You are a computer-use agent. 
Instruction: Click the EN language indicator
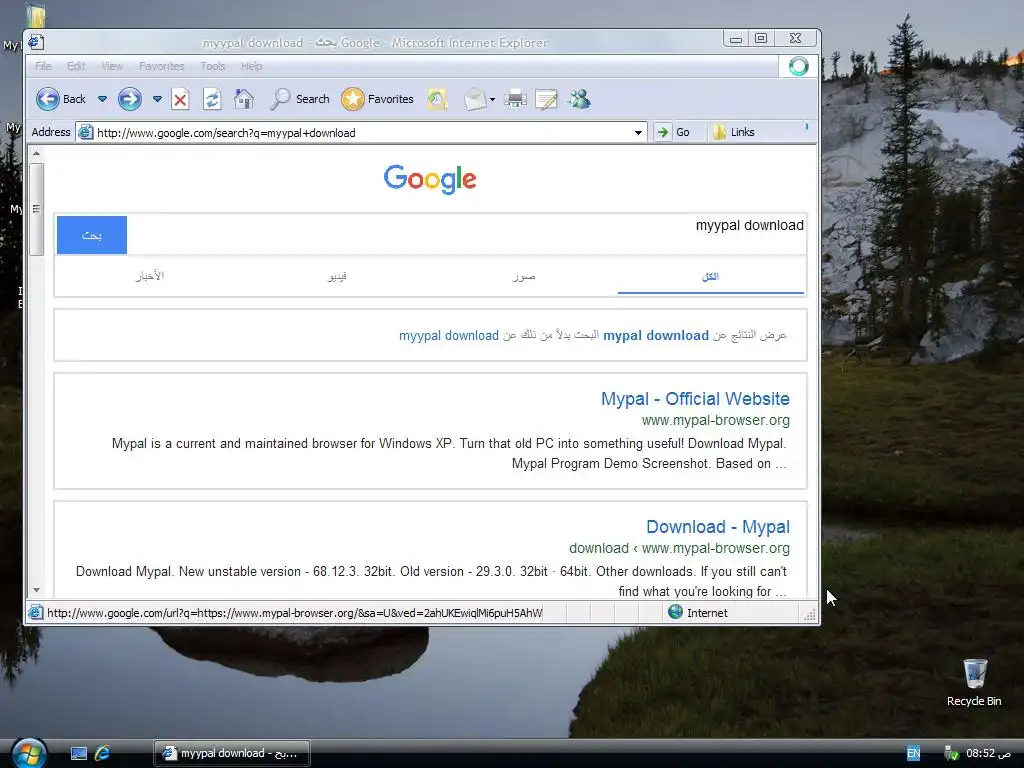pos(913,753)
